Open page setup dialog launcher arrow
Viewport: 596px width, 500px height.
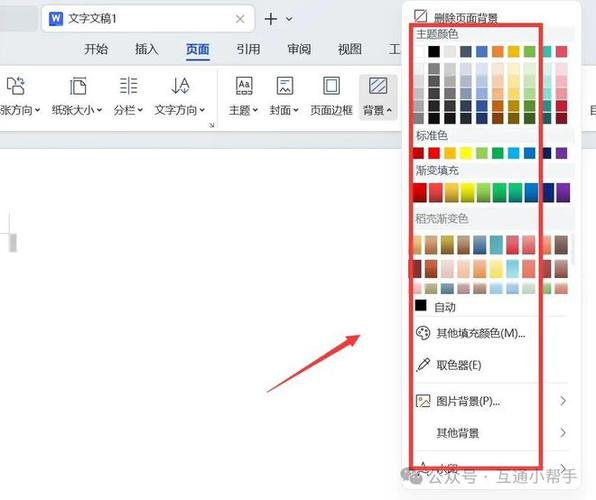(212, 125)
